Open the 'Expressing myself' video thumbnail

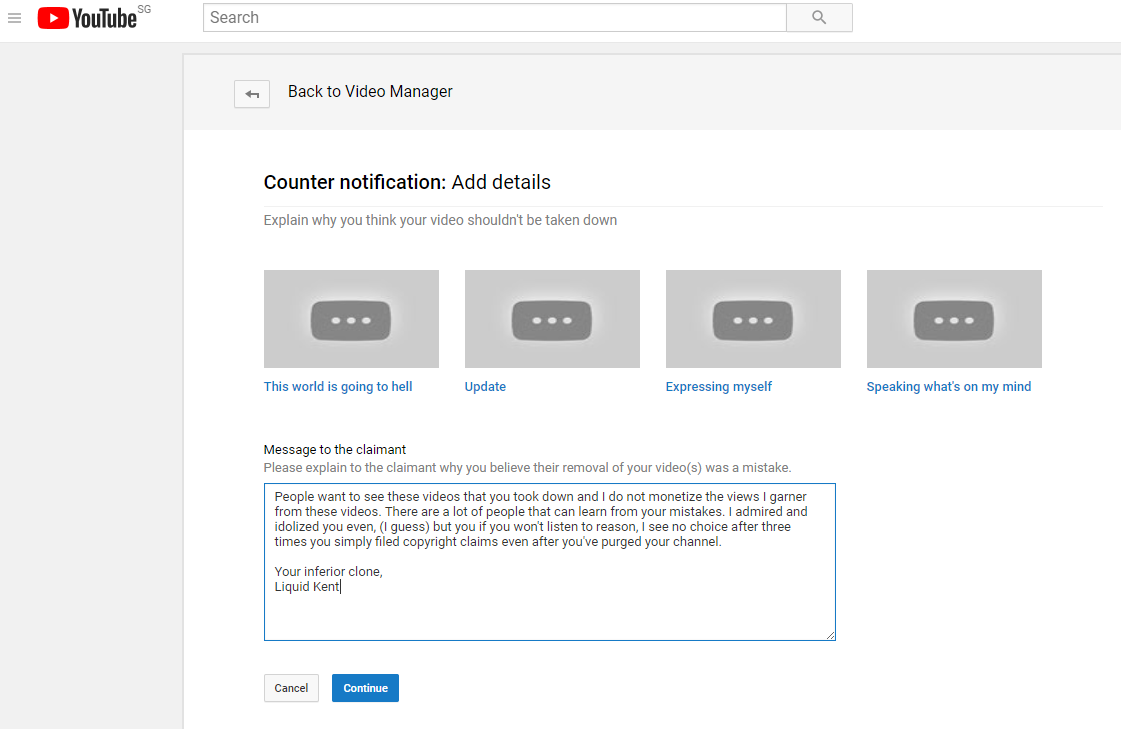click(753, 319)
